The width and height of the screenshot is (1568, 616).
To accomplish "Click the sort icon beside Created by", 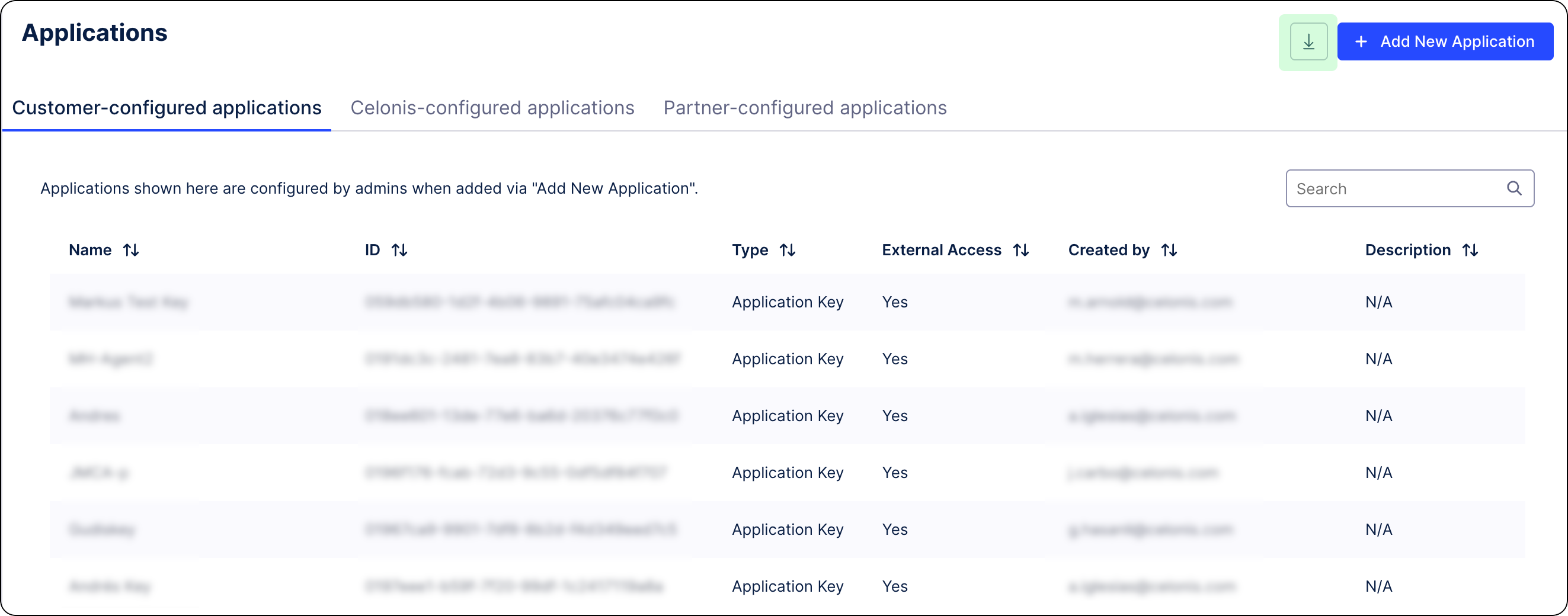I will tap(1169, 249).
